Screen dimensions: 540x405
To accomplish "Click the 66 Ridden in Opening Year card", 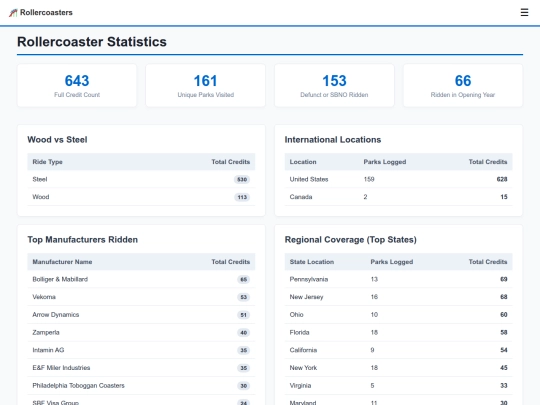I will click(463, 85).
